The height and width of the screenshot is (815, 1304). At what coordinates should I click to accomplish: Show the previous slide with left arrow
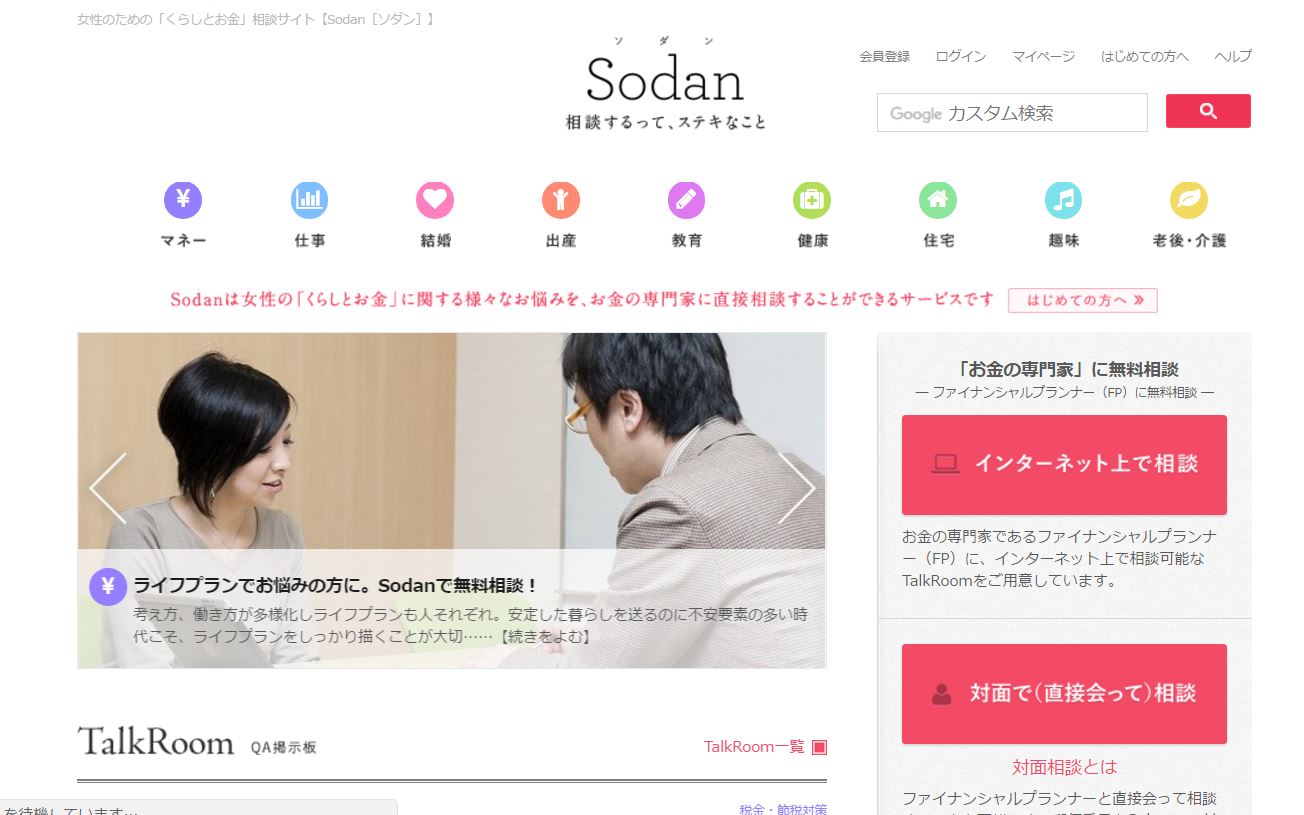[x=108, y=488]
